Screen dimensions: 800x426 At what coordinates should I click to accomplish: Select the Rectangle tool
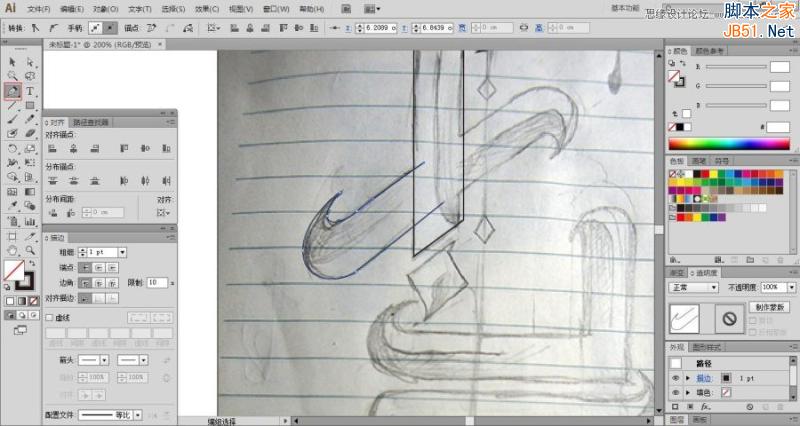30,106
